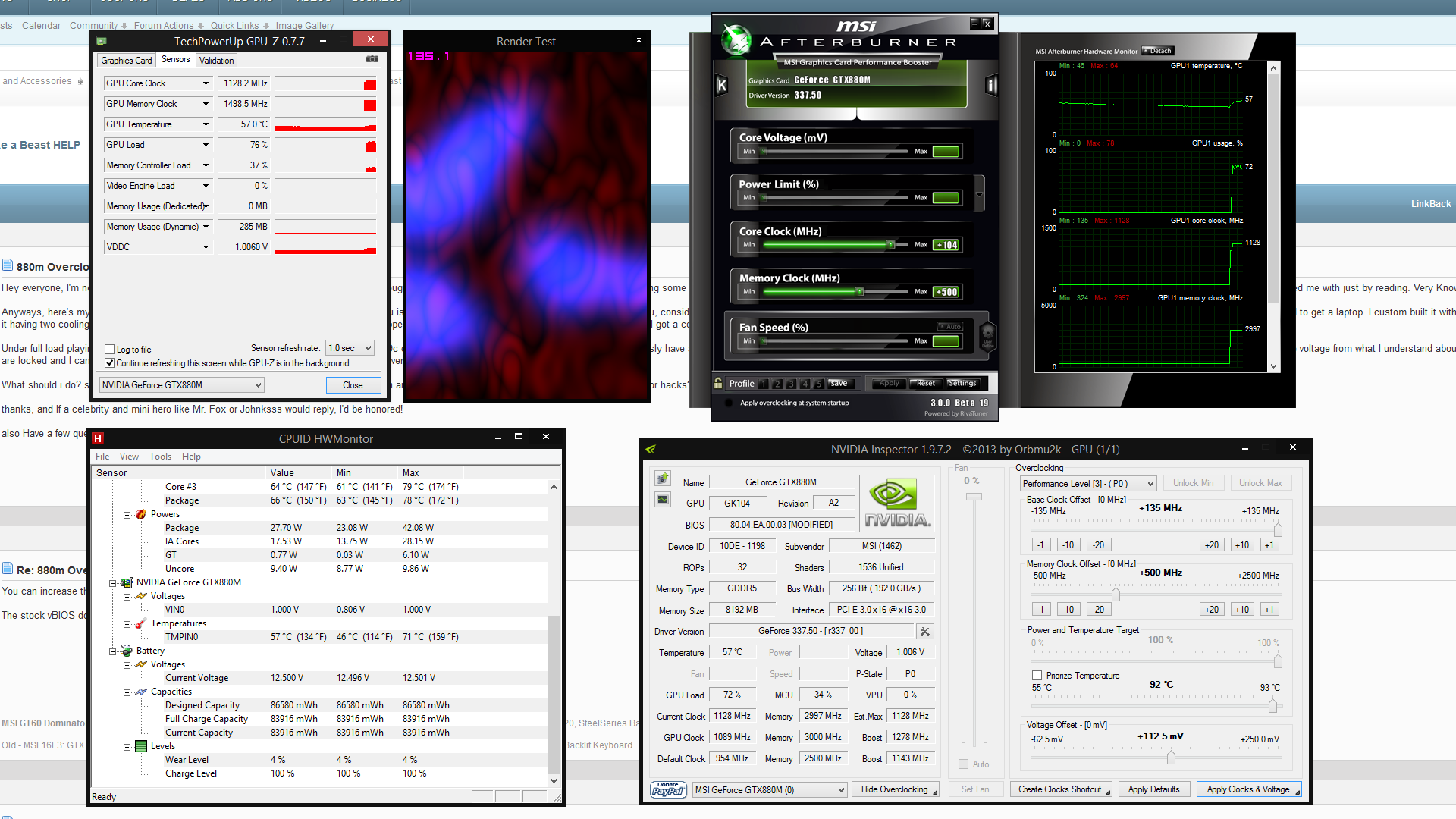Click the Create Clocks Shortcut button
The height and width of the screenshot is (819, 1456).
click(1060, 789)
